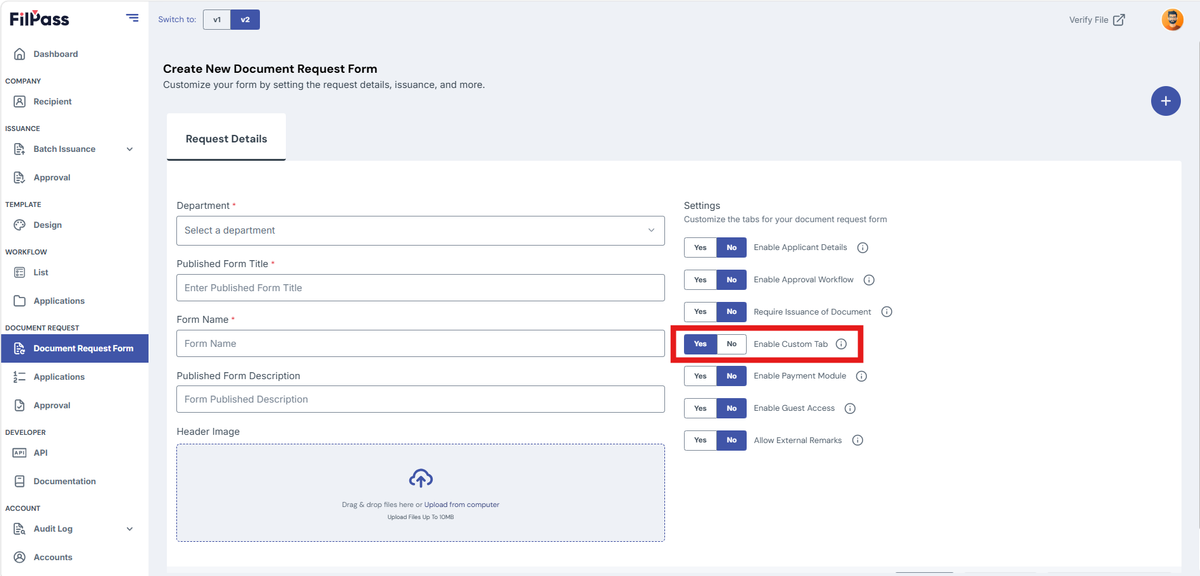This screenshot has height=576, width=1200.
Task: Click info icon beside Enable Payment Module
Action: [x=861, y=376]
